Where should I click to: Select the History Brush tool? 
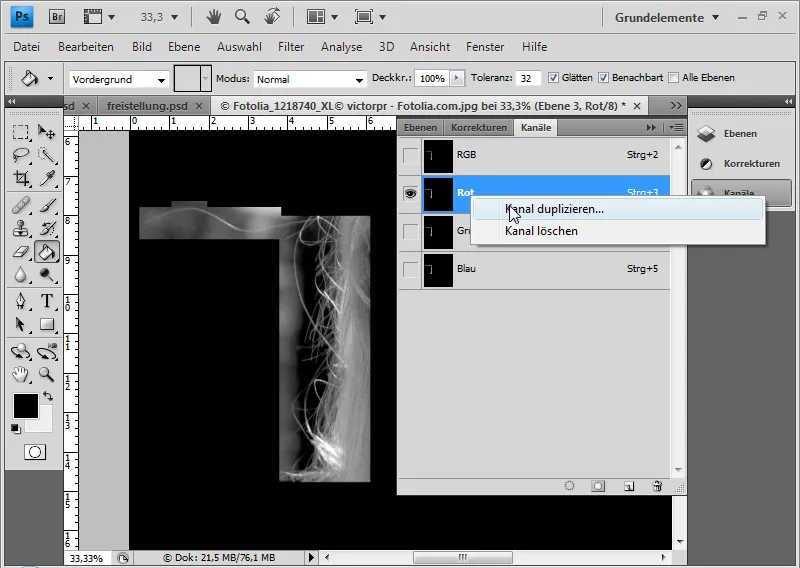point(46,229)
